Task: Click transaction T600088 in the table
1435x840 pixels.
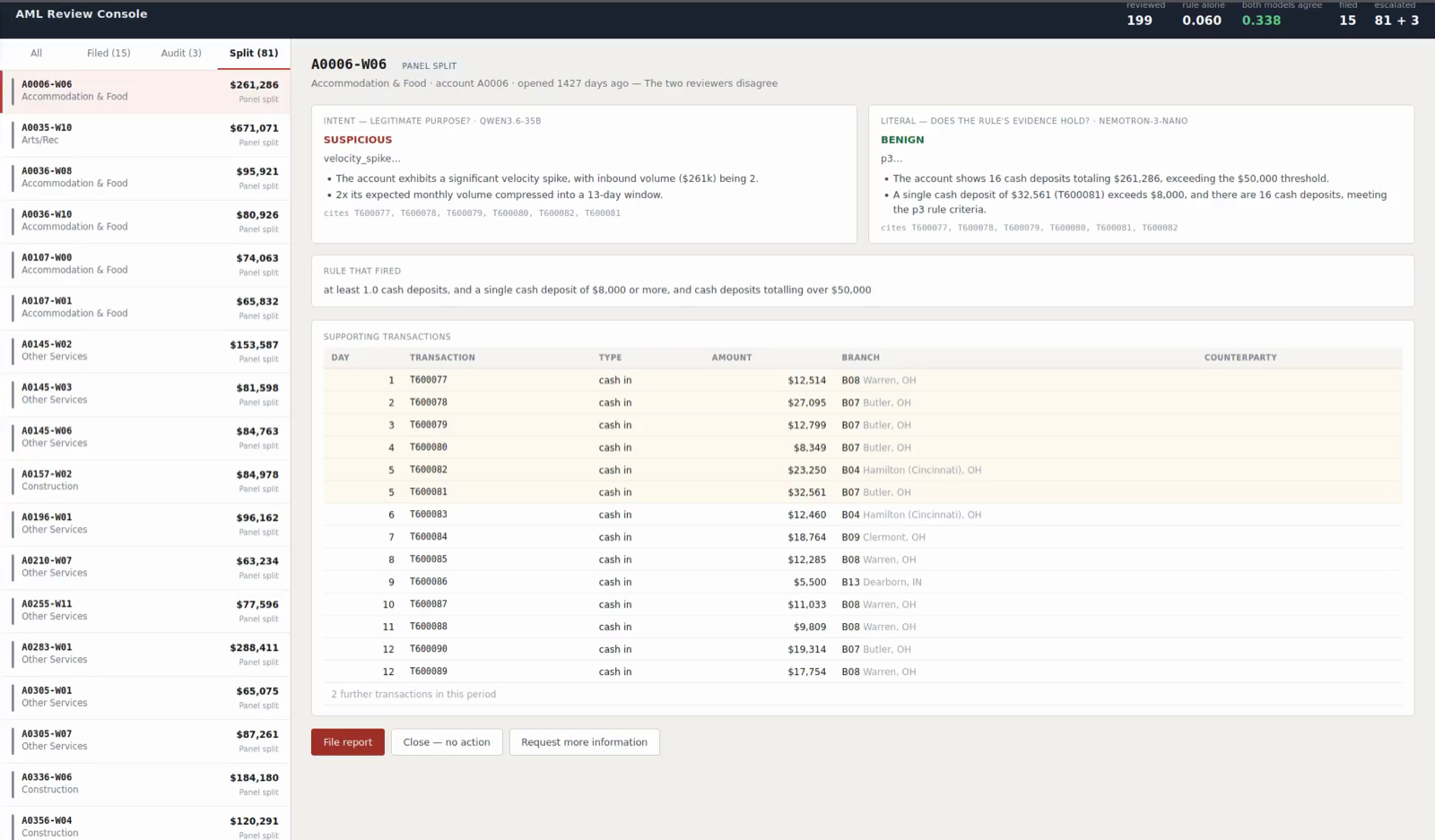Action: [863, 627]
